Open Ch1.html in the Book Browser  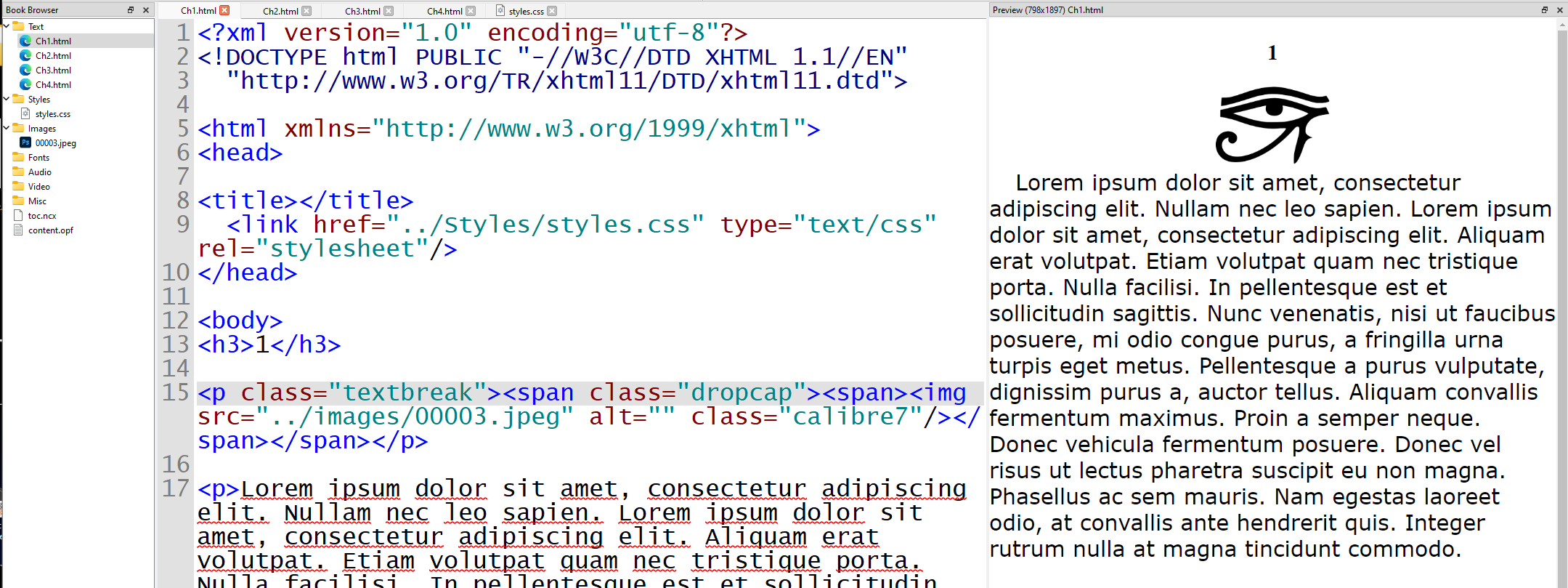pyautogui.click(x=53, y=41)
